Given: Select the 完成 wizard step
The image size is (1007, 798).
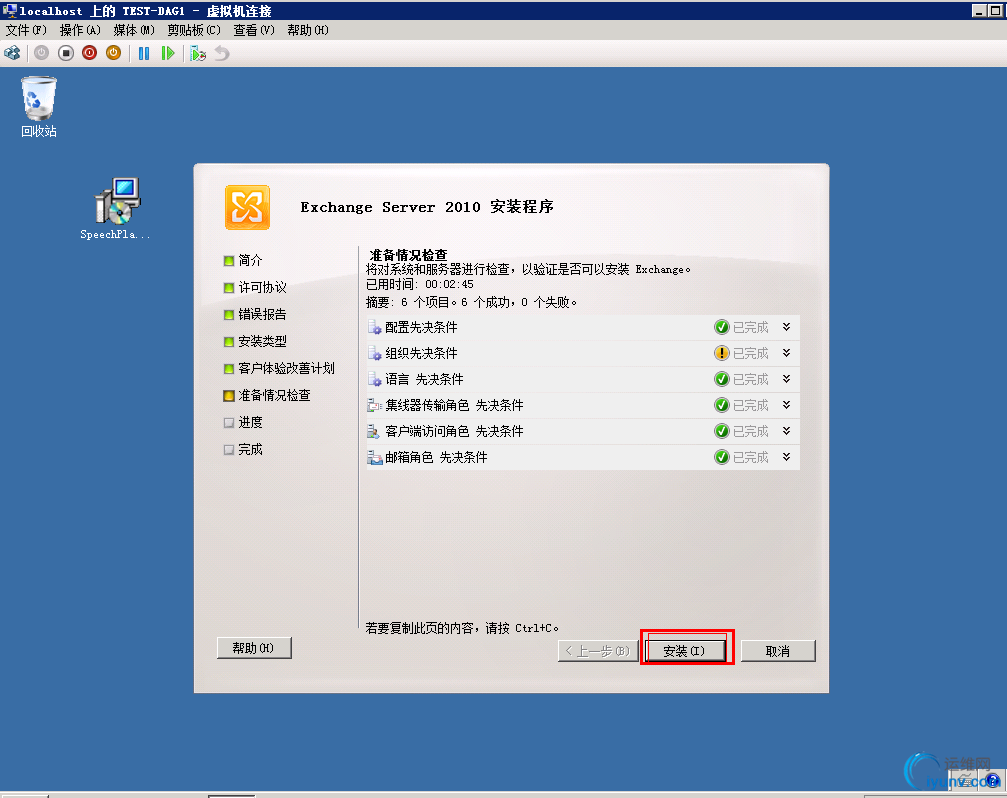Looking at the screenshot, I should tap(250, 449).
